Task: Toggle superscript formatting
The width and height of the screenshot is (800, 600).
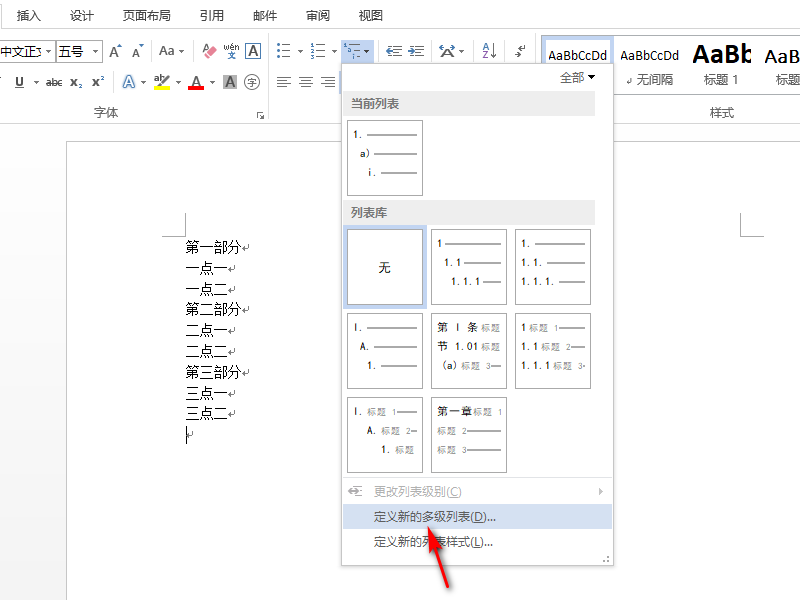Action: 97,82
